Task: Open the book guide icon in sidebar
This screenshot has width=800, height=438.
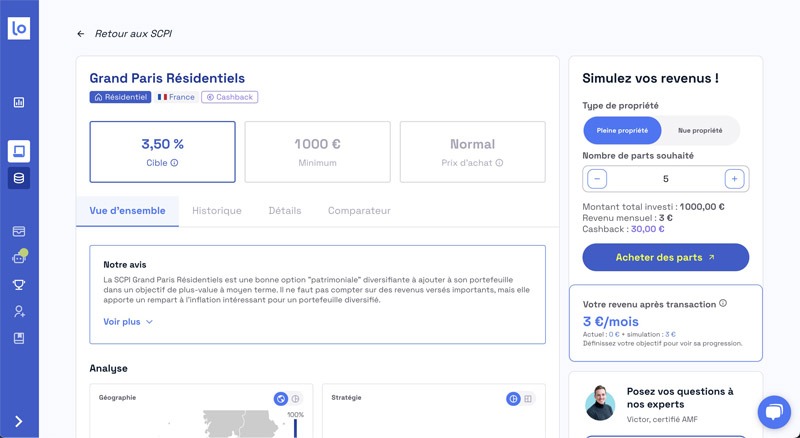Action: (19, 338)
